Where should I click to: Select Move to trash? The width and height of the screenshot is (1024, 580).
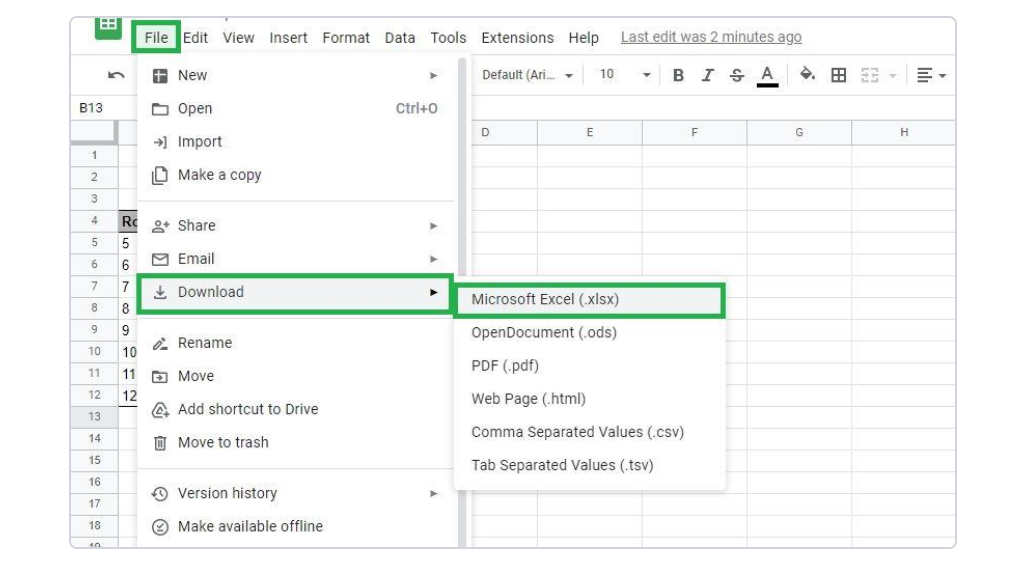[x=296, y=443]
